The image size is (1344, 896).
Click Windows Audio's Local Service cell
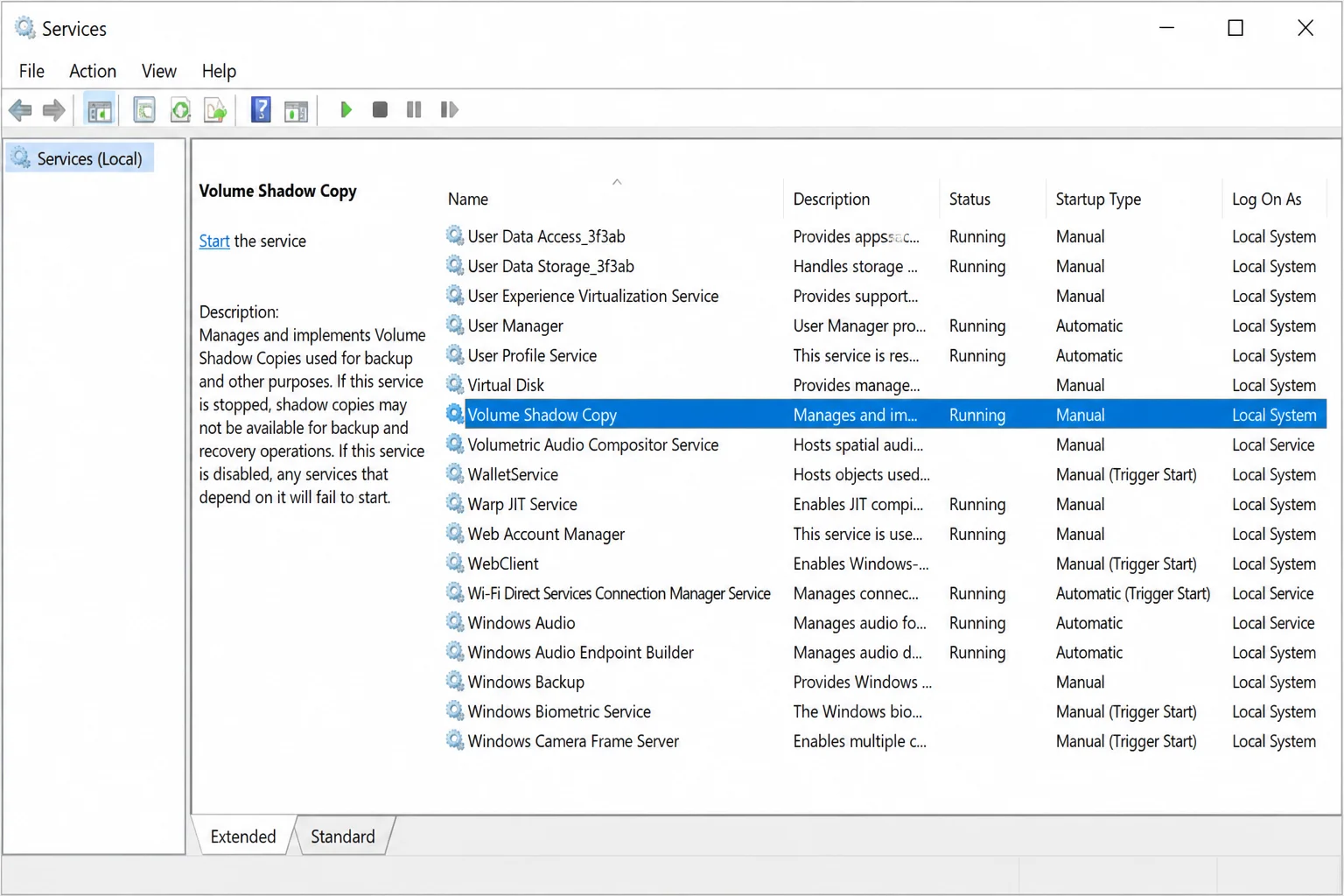coord(1273,623)
